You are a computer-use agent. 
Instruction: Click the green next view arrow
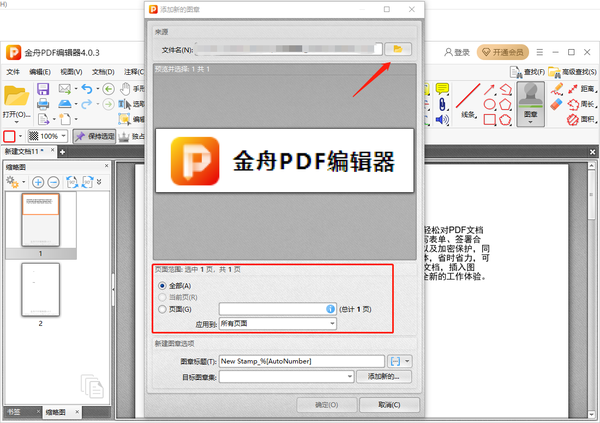tap(109, 104)
